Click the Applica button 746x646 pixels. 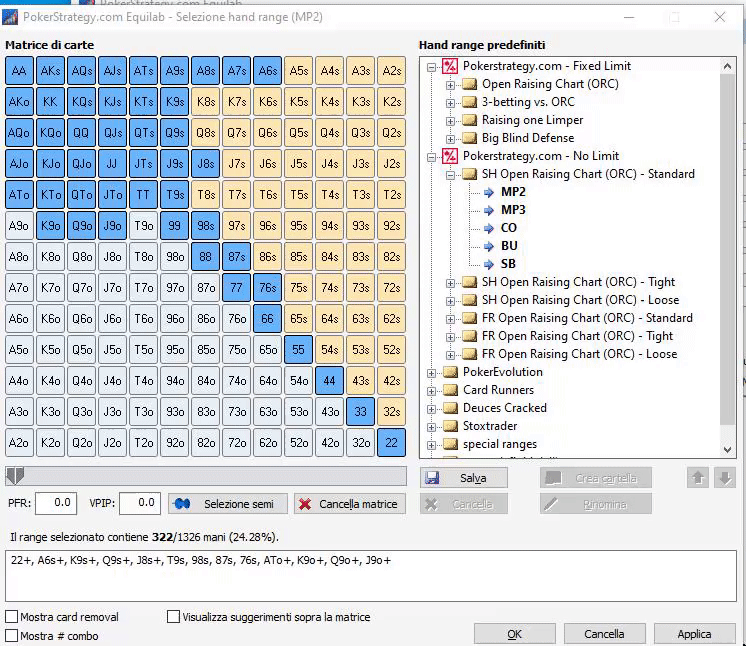(x=694, y=634)
